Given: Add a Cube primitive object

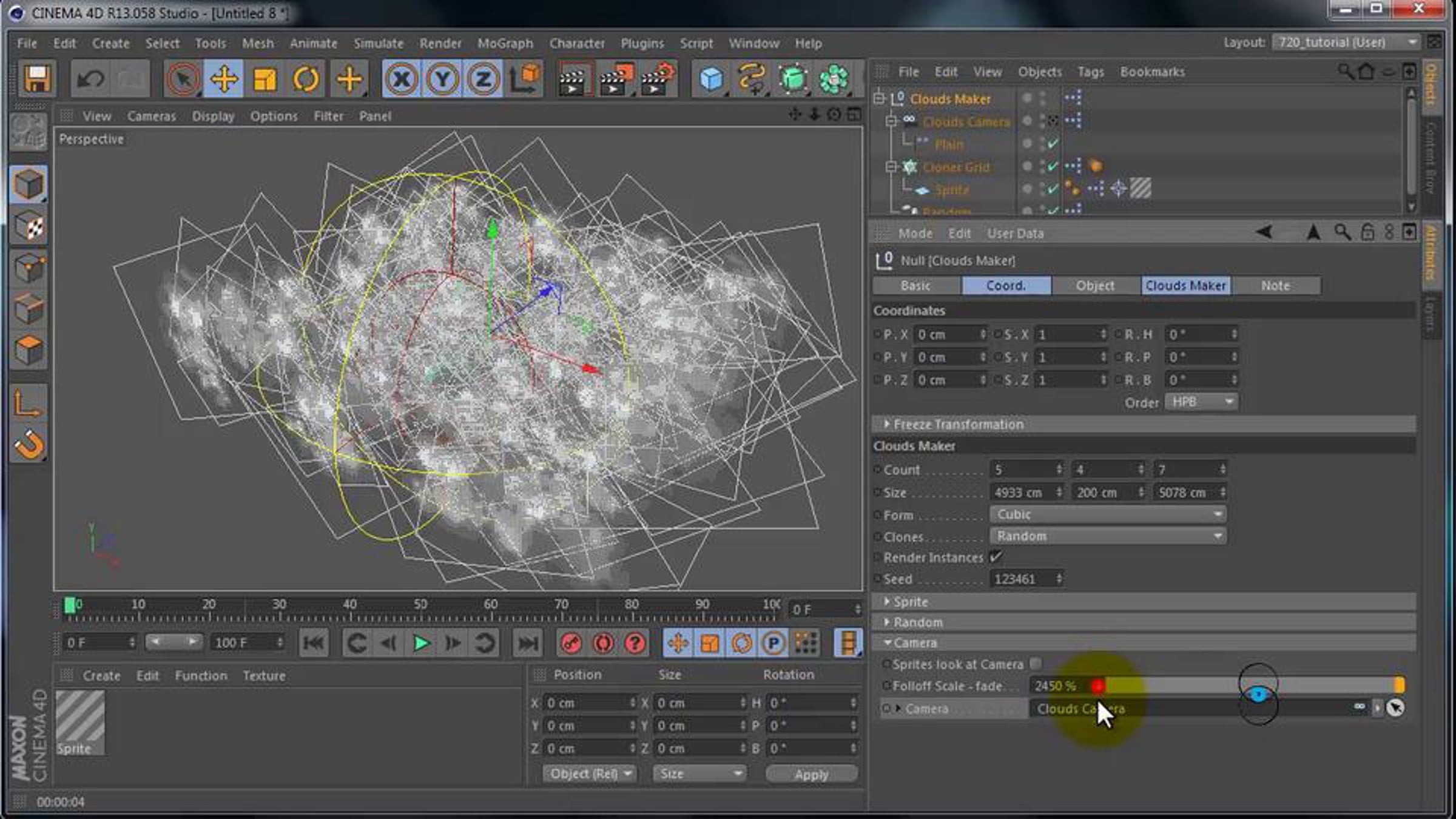Looking at the screenshot, I should (711, 79).
